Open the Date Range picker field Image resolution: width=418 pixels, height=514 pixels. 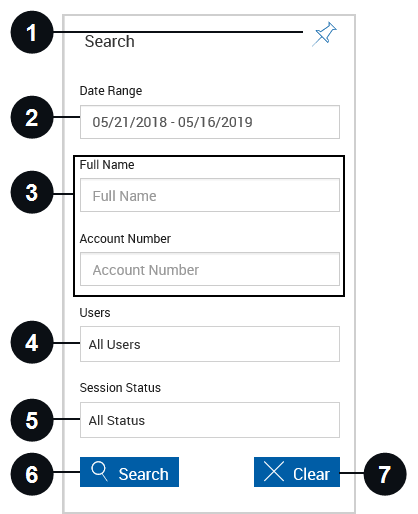[x=210, y=122]
